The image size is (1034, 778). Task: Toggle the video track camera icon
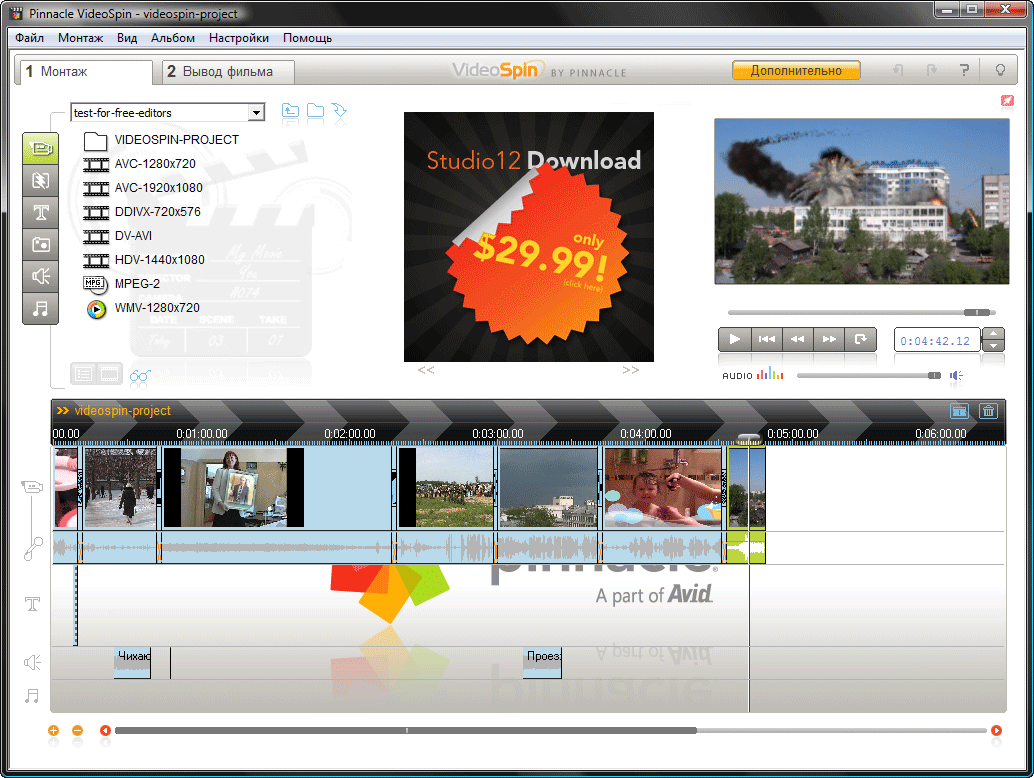coord(32,487)
